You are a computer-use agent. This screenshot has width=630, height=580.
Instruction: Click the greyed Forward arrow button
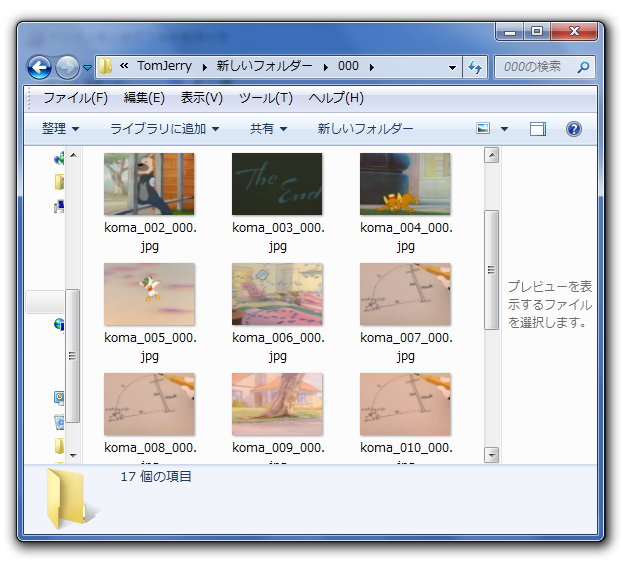(67, 67)
